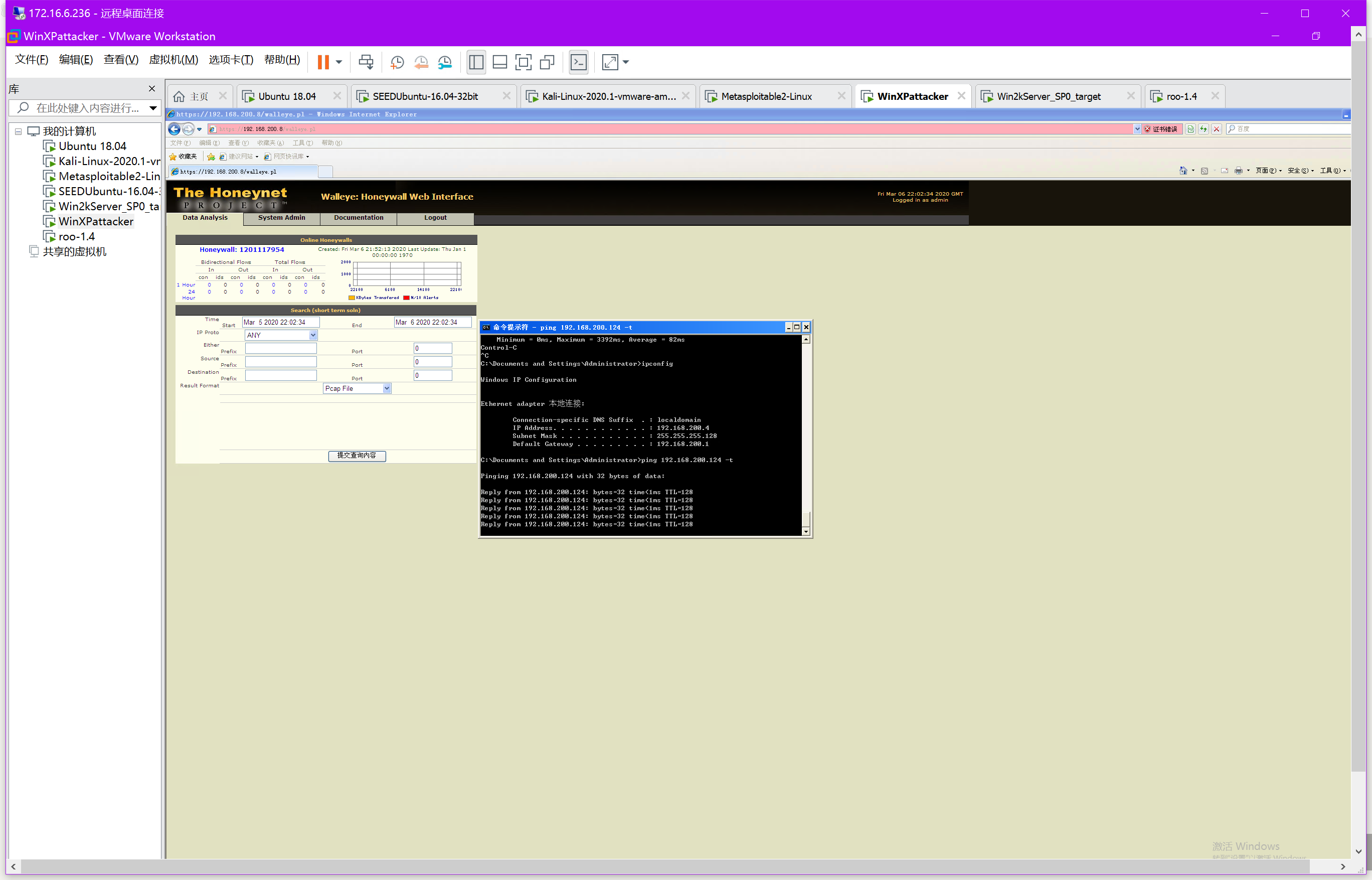Open the 编辑(E) menu in VMware
1372x880 pixels.
[76, 59]
